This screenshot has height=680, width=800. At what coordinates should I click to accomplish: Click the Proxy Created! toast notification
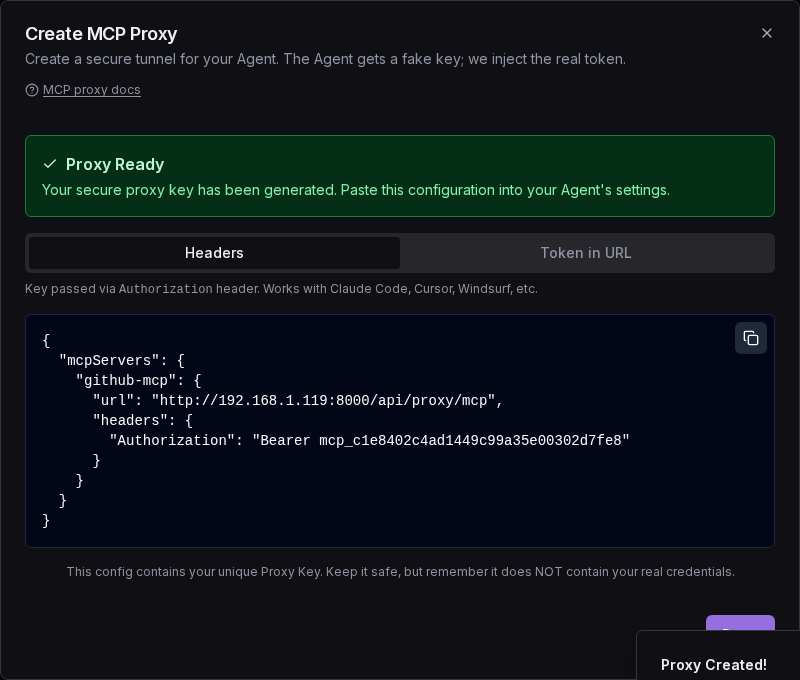point(718,656)
